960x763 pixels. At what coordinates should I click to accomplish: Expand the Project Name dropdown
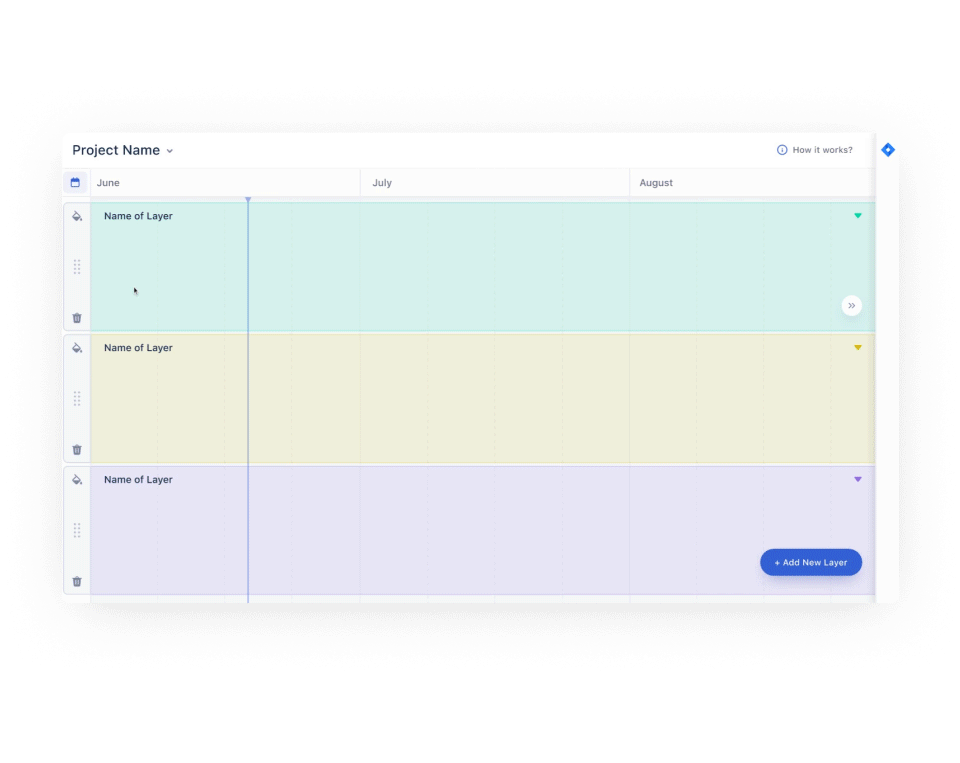170,151
